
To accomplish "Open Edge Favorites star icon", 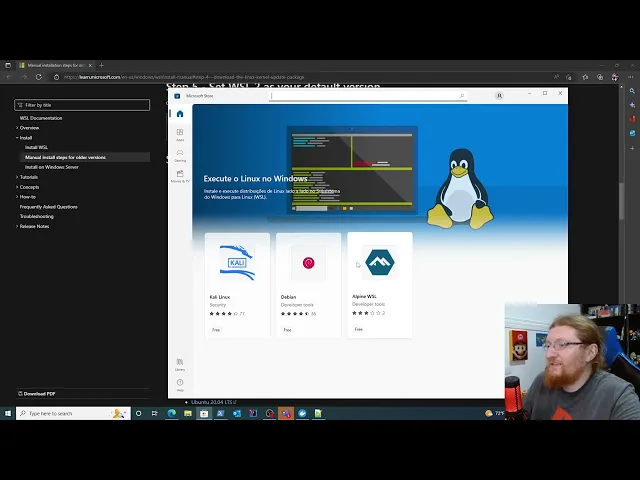I will [585, 77].
